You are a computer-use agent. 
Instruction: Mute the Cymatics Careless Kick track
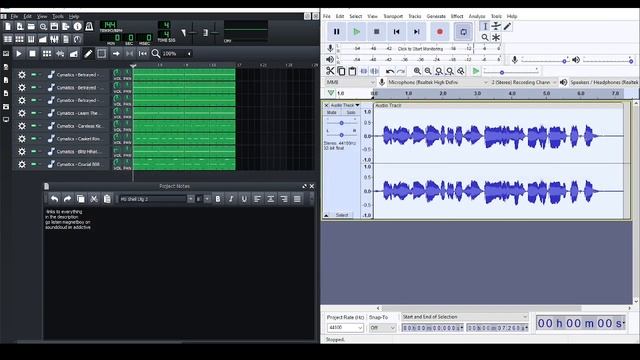pyautogui.click(x=34, y=126)
